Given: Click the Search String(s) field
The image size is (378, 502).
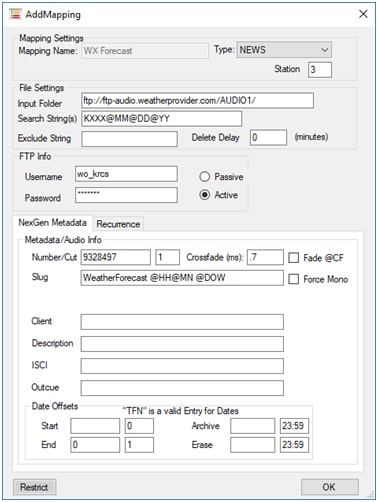Looking at the screenshot, I should point(162,119).
